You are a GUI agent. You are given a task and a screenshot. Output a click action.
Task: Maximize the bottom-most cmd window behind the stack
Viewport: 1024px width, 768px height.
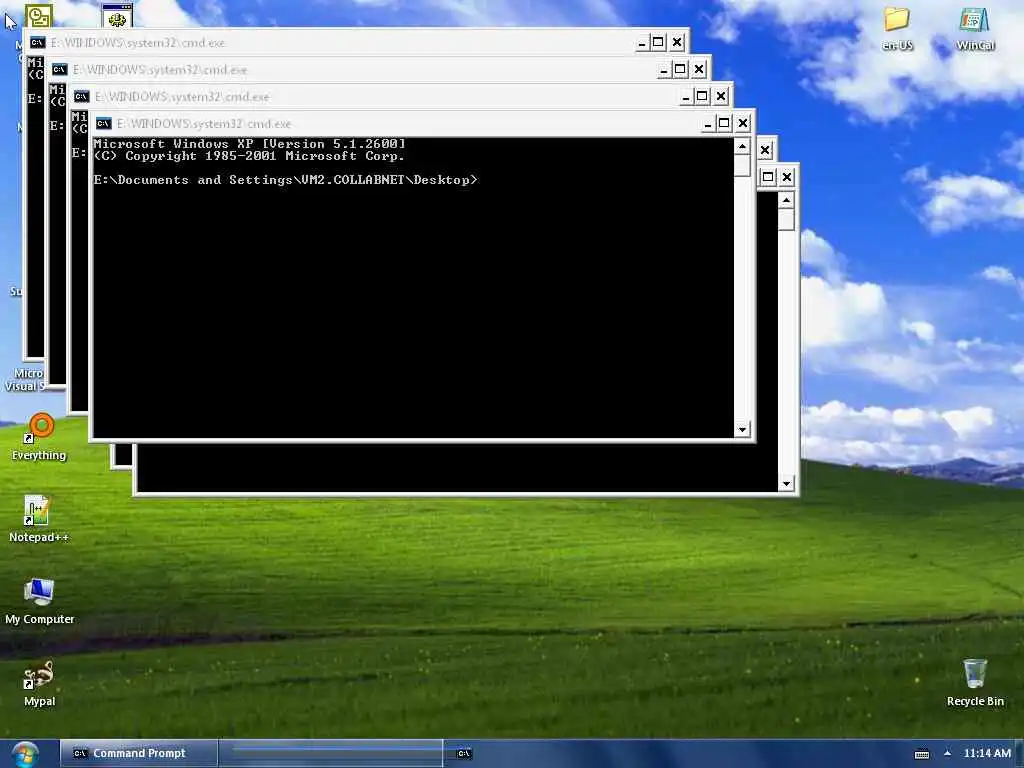click(768, 177)
